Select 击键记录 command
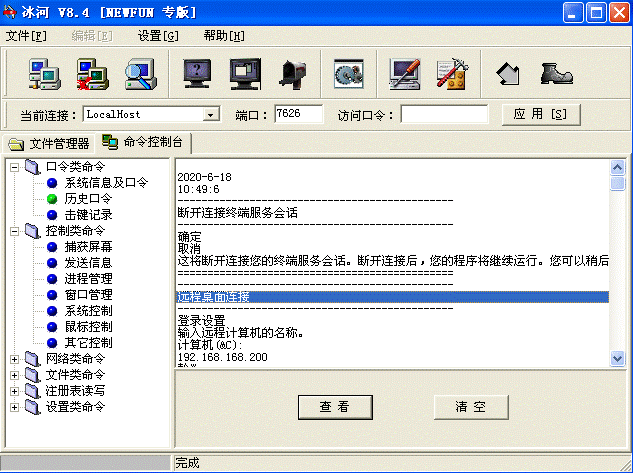The image size is (633, 473). click(88, 215)
